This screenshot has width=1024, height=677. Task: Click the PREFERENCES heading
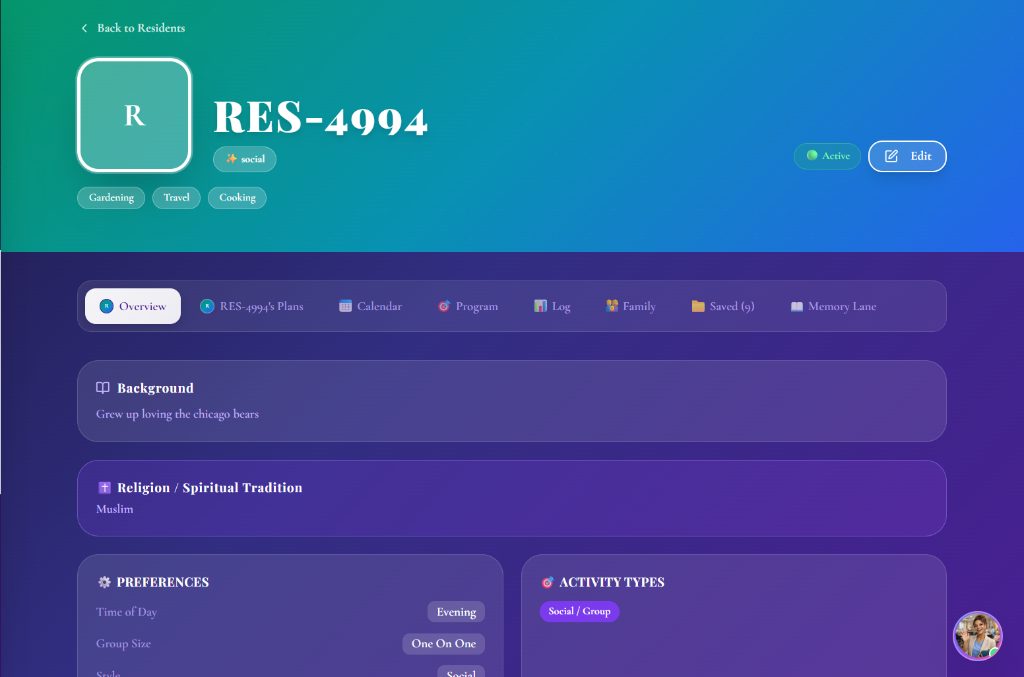(x=163, y=582)
